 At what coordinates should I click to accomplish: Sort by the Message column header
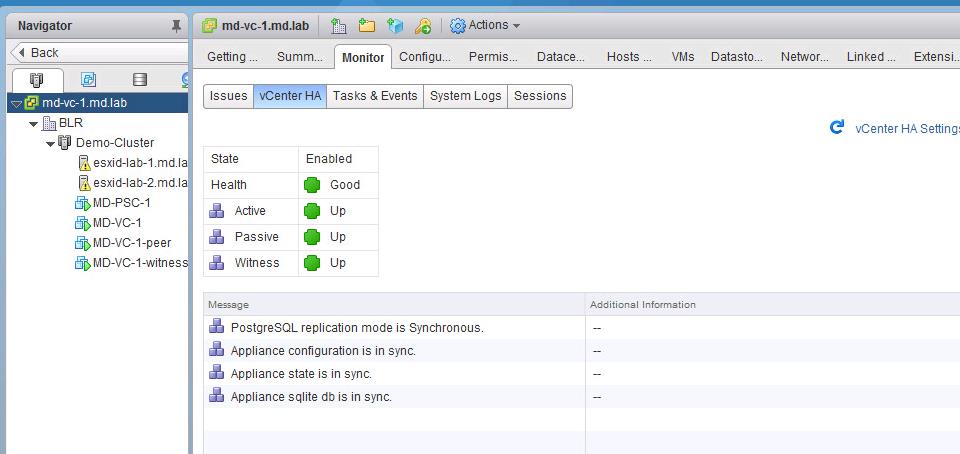[x=394, y=304]
